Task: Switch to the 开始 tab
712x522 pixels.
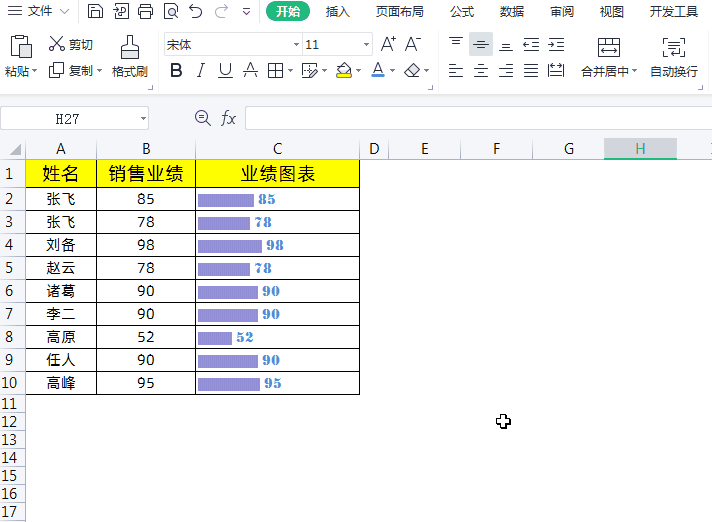Action: pyautogui.click(x=288, y=11)
